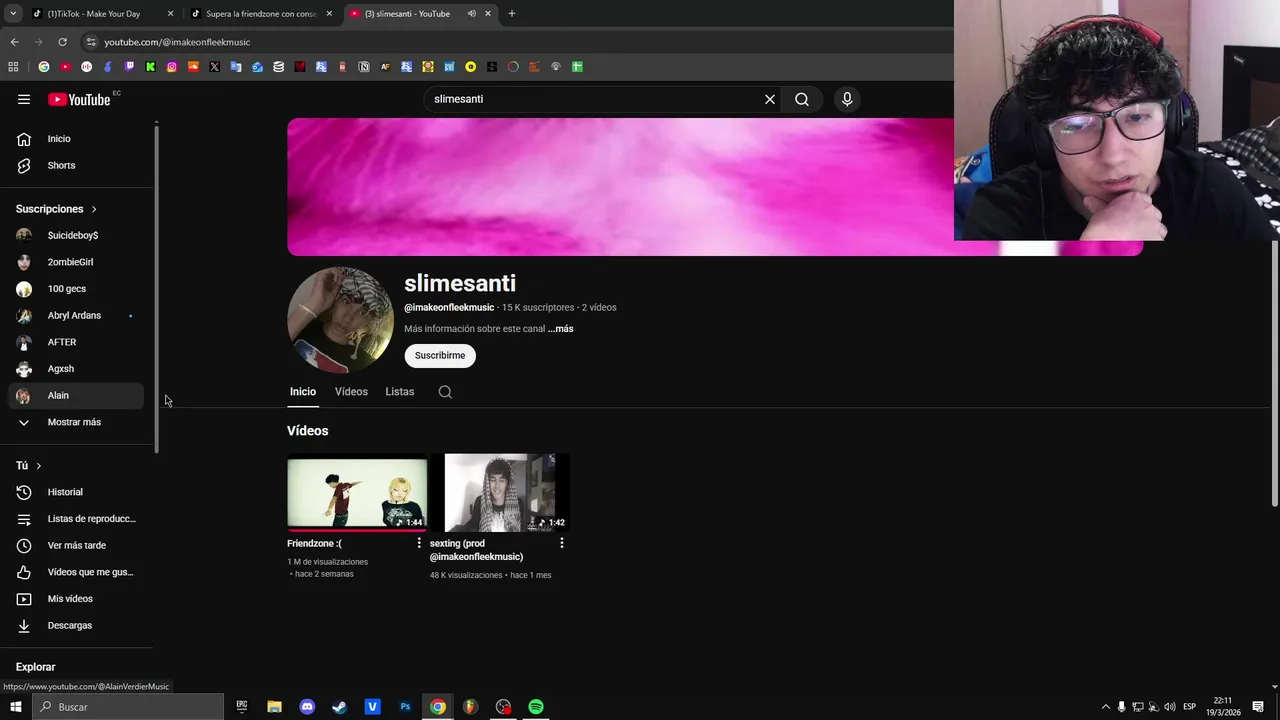Open the tab search dropdown arrow
This screenshot has width=1280, height=720.
(x=13, y=14)
